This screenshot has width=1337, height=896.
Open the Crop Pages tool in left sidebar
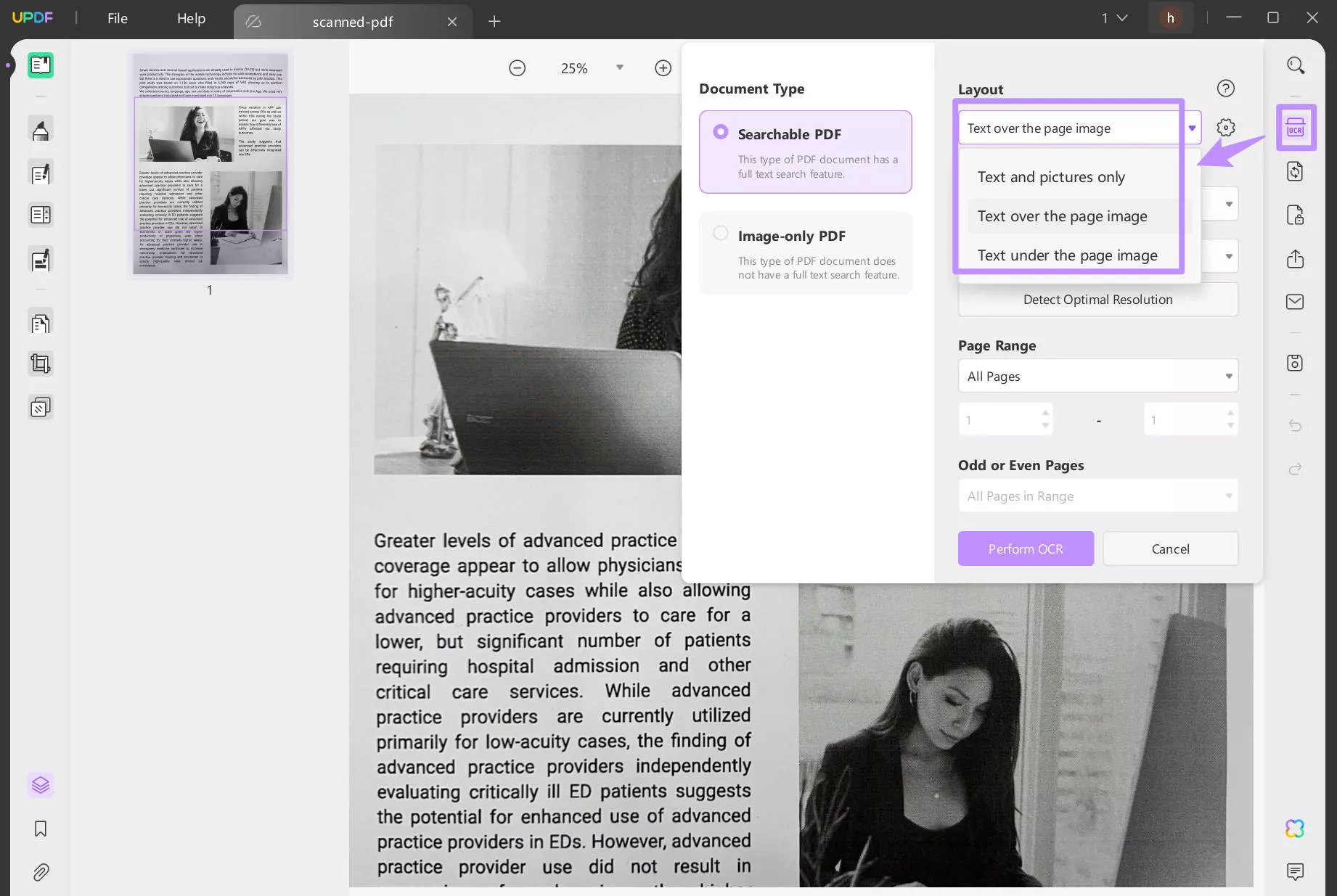tap(41, 363)
